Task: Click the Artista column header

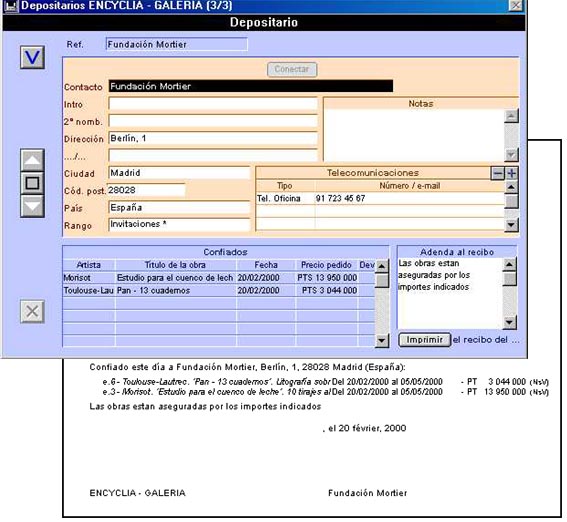Action: (x=89, y=265)
